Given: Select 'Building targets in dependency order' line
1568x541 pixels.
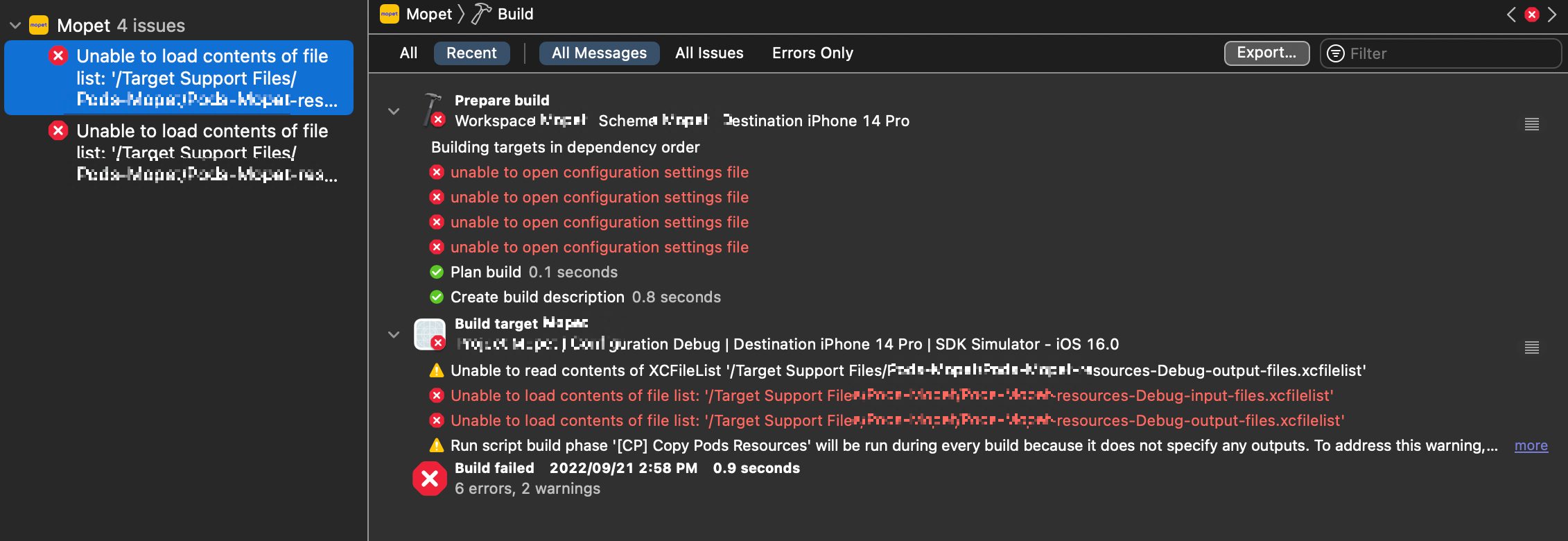Looking at the screenshot, I should (x=565, y=147).
